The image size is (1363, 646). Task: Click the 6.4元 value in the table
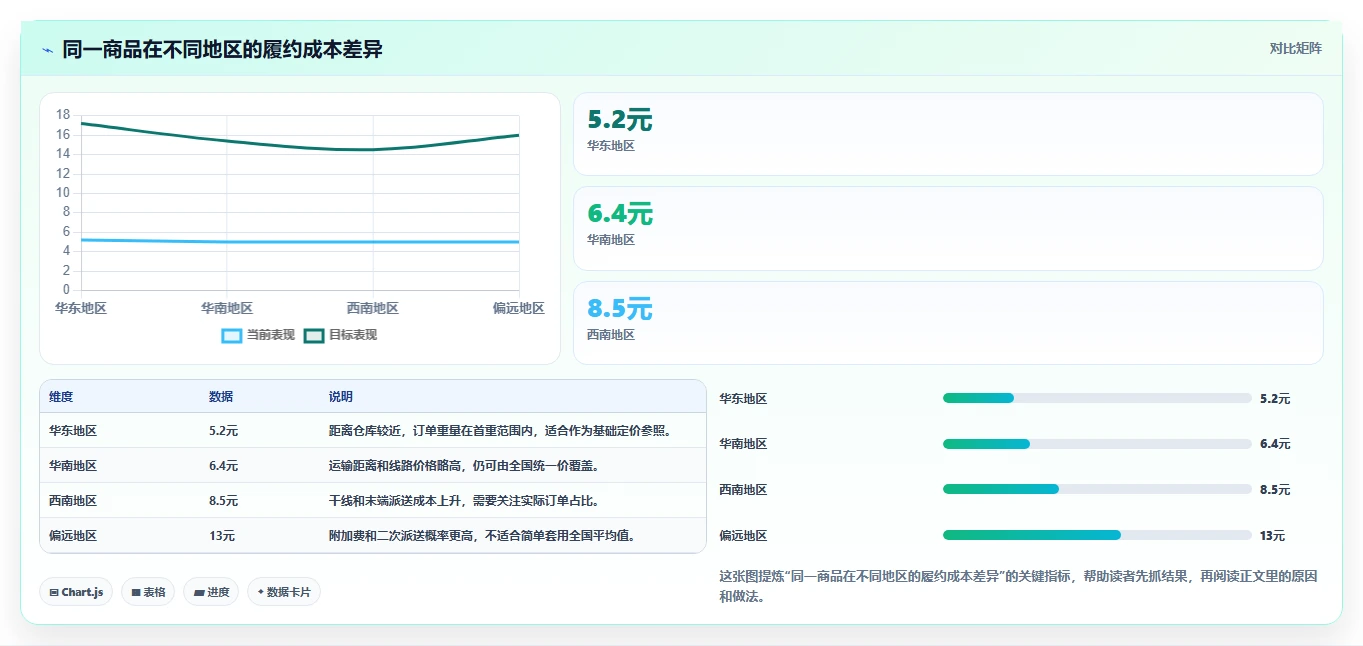pyautogui.click(x=224, y=466)
